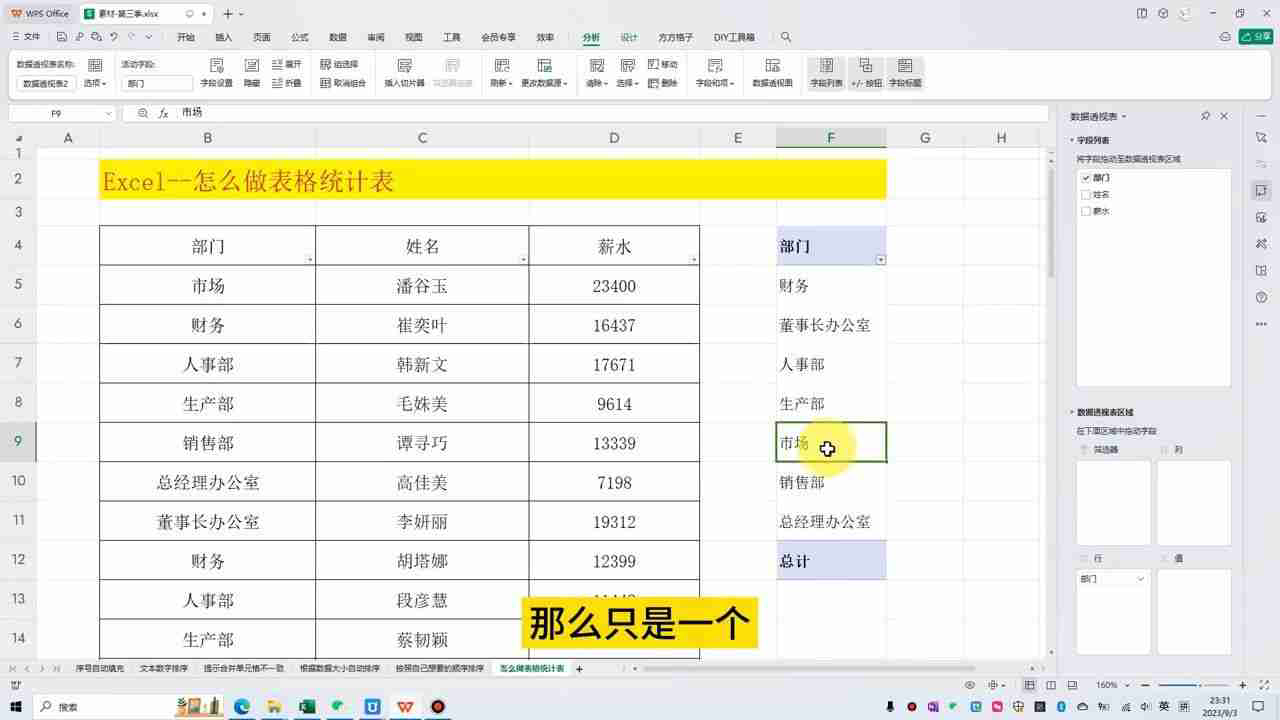The image size is (1280, 720).
Task: Open File Explorer from taskbar
Action: pos(274,706)
